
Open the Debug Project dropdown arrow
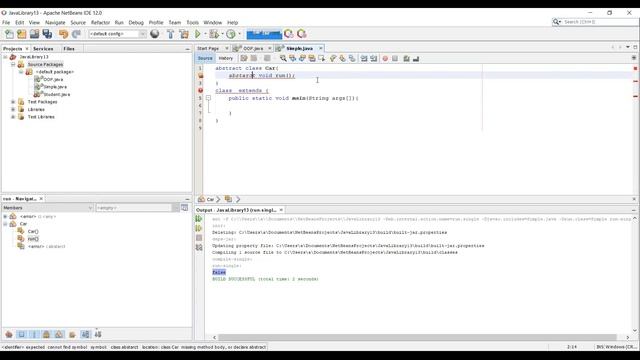pyautogui.click(x=222, y=34)
